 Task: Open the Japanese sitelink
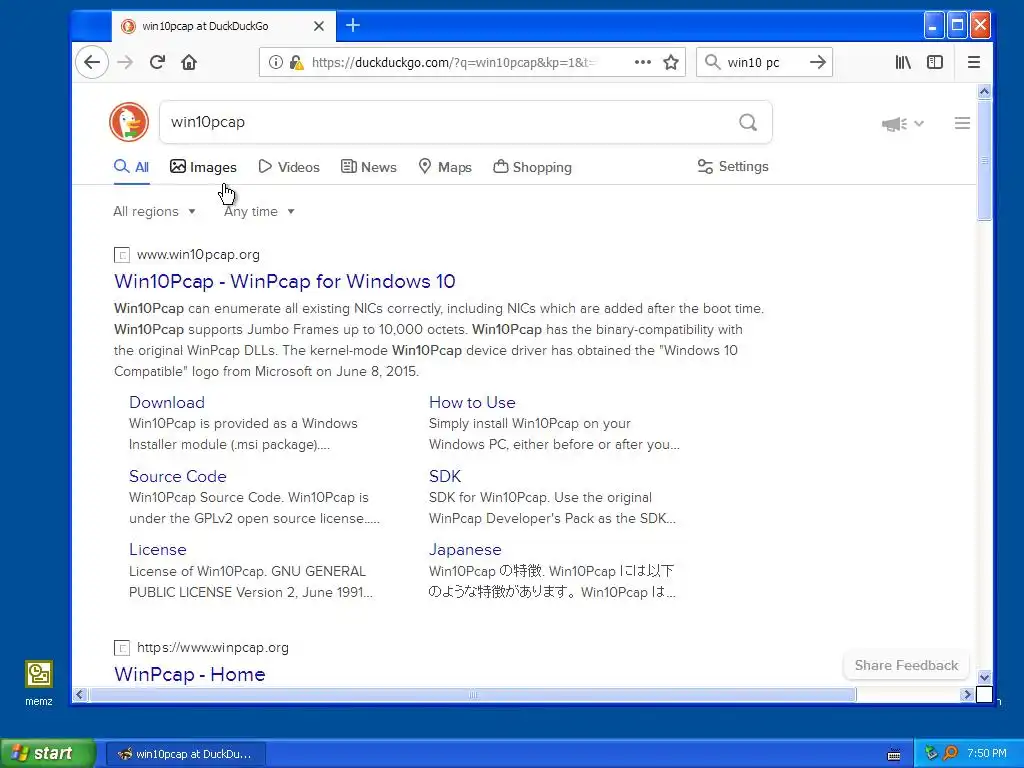pos(465,549)
